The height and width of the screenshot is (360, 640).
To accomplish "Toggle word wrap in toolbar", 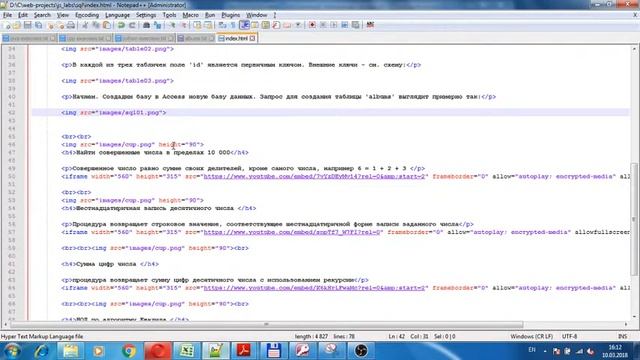I will pos(222,25).
